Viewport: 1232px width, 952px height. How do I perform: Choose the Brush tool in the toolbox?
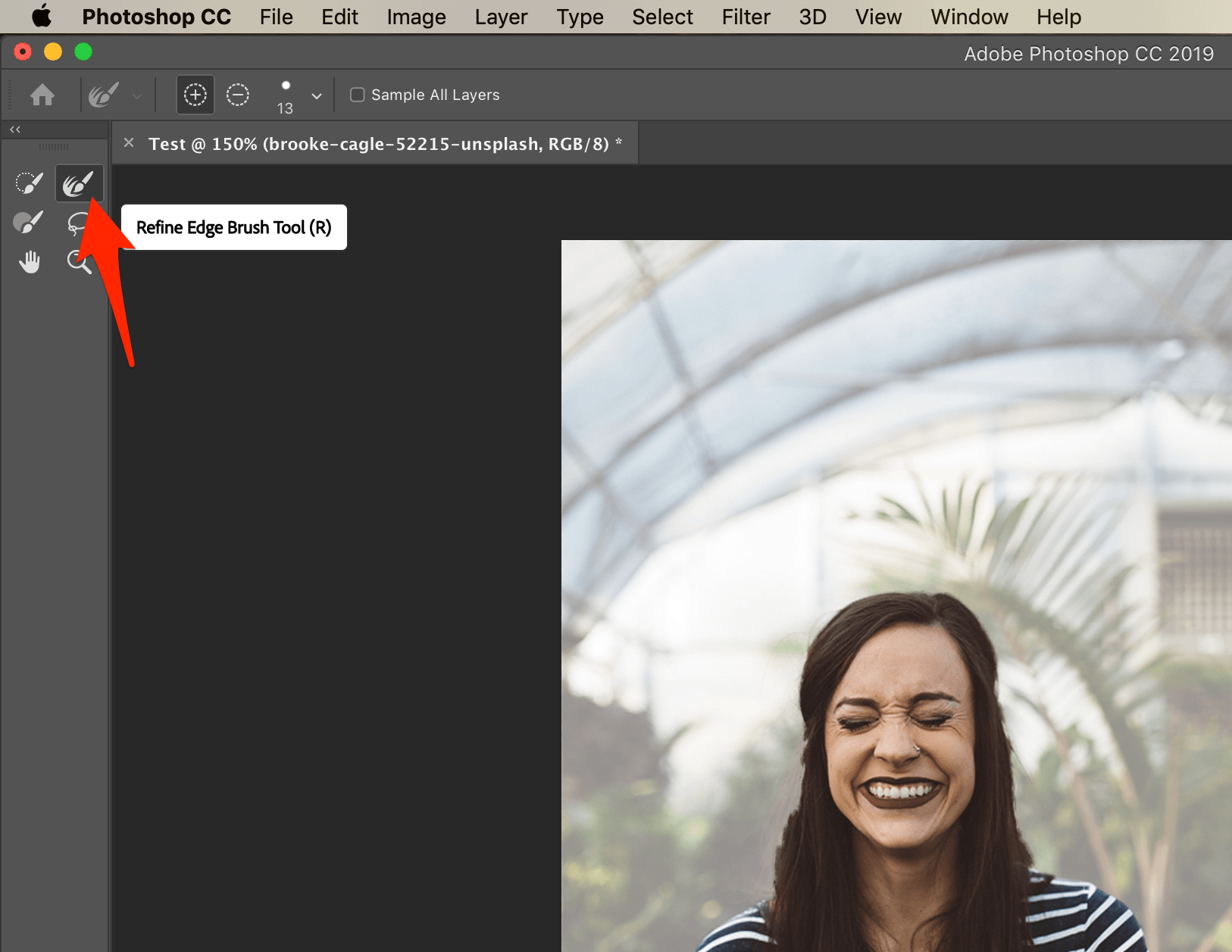point(29,223)
